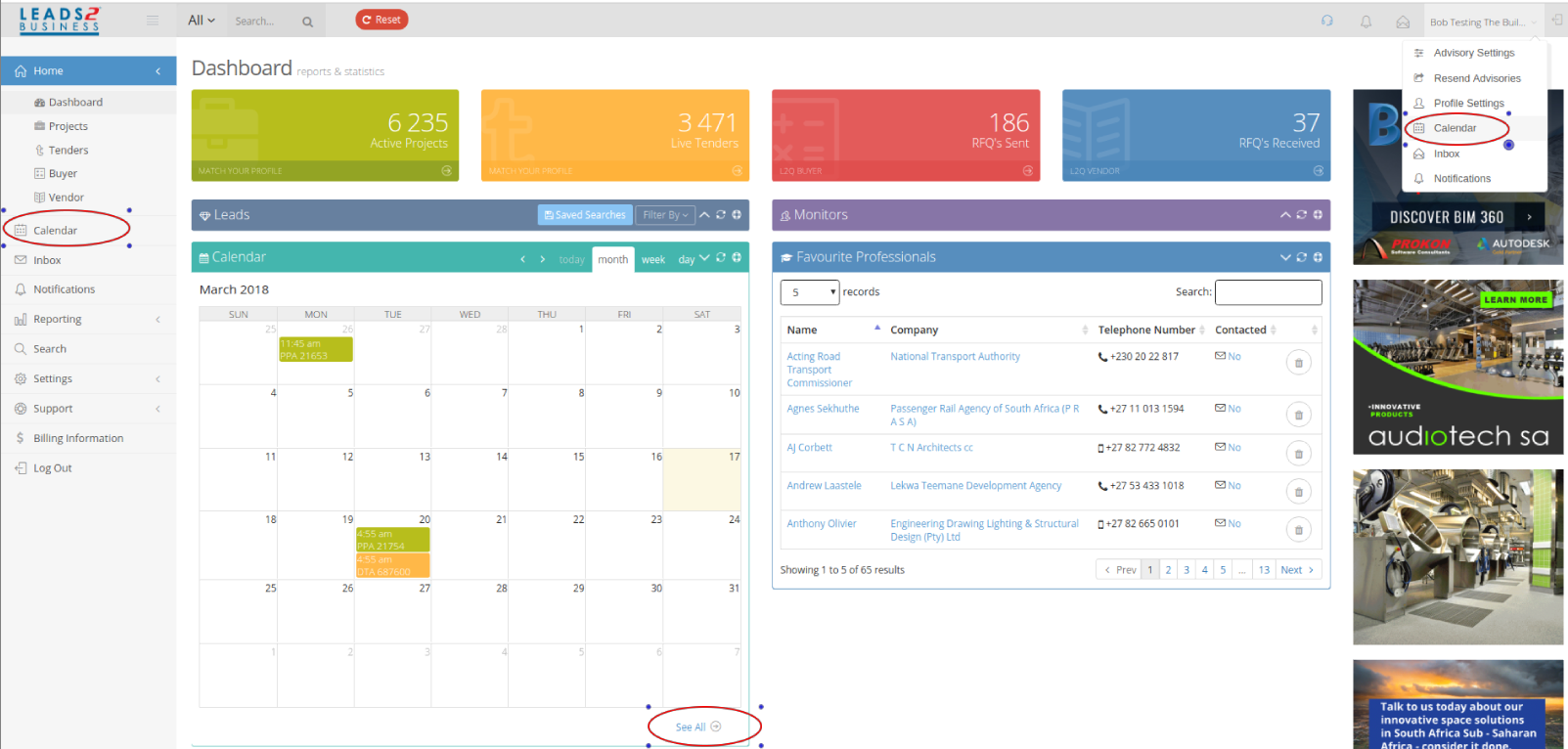This screenshot has height=749, width=1568.
Task: Go to next month in Calendar
Action: [543, 259]
